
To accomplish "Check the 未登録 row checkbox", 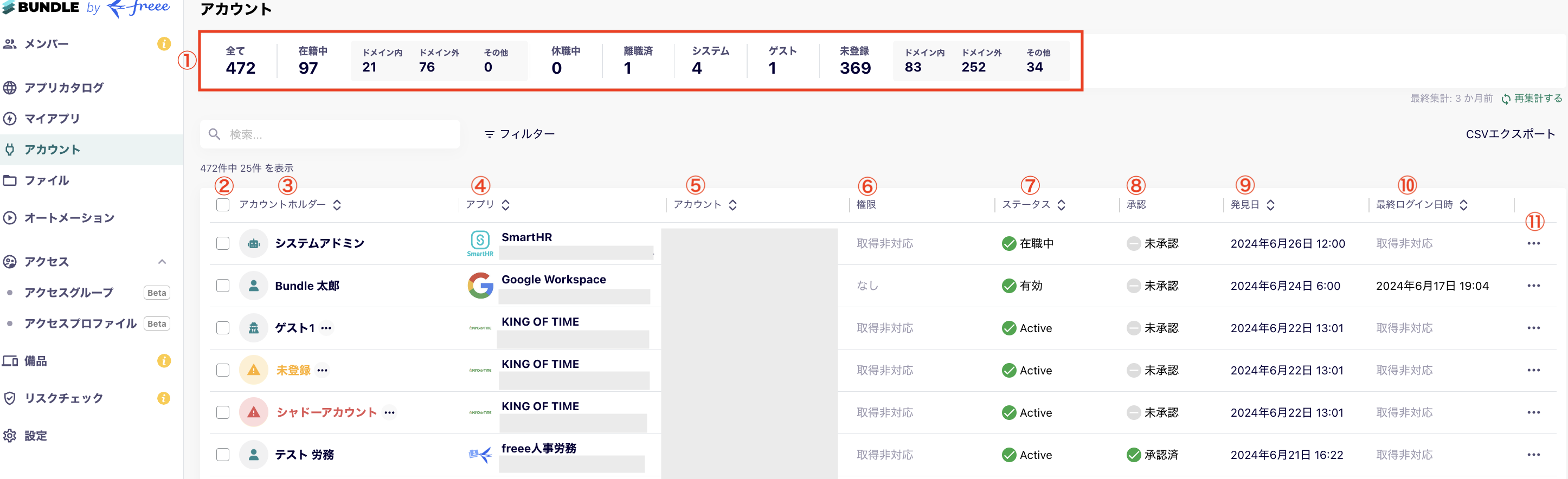I will coord(223,370).
